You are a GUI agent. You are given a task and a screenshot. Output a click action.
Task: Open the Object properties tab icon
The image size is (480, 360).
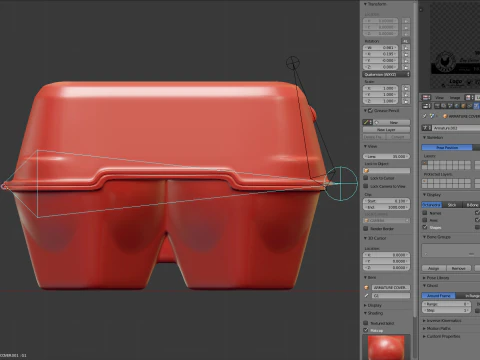pyautogui.click(x=463, y=106)
